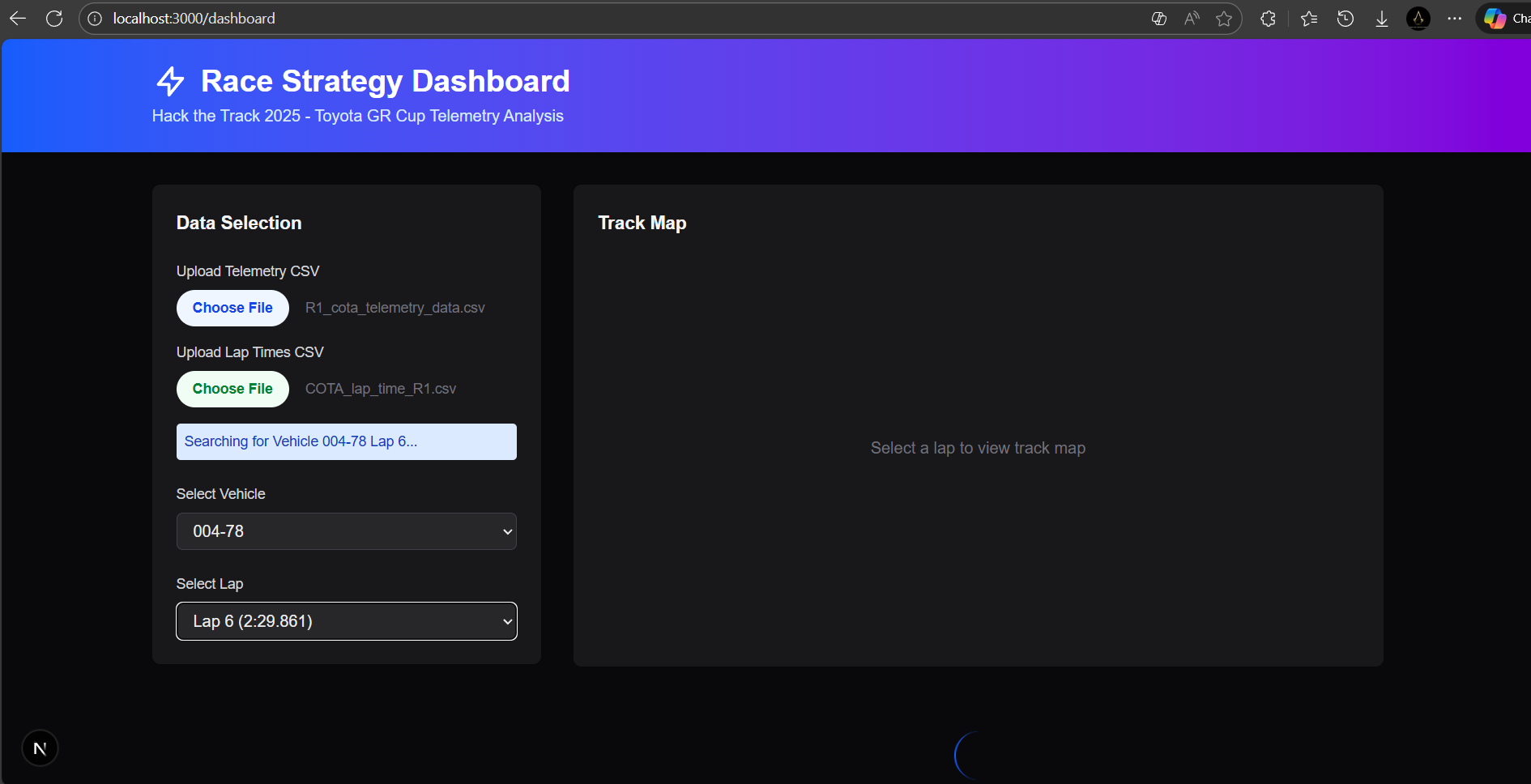Open the Select Lap dropdown
The height and width of the screenshot is (784, 1531).
[x=346, y=621]
